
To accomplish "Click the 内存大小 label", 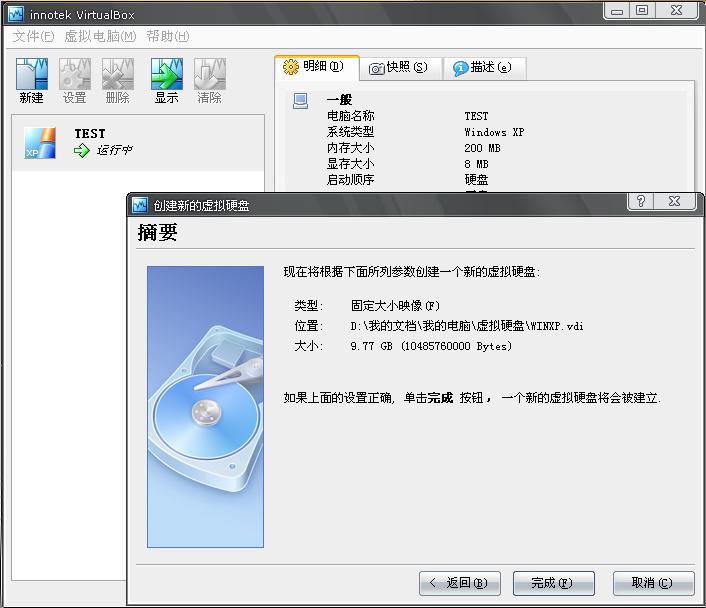I will [351, 148].
